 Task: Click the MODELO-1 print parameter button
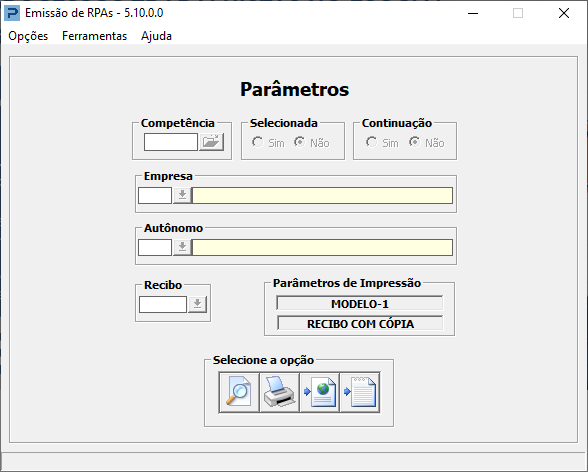pyautogui.click(x=360, y=304)
